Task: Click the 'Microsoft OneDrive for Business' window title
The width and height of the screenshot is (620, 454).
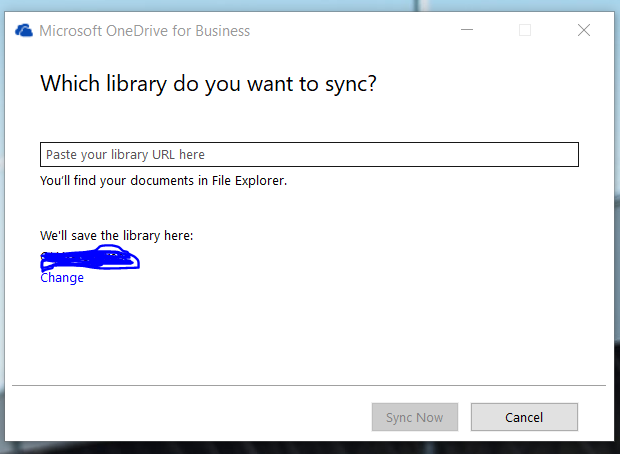Action: (145, 31)
